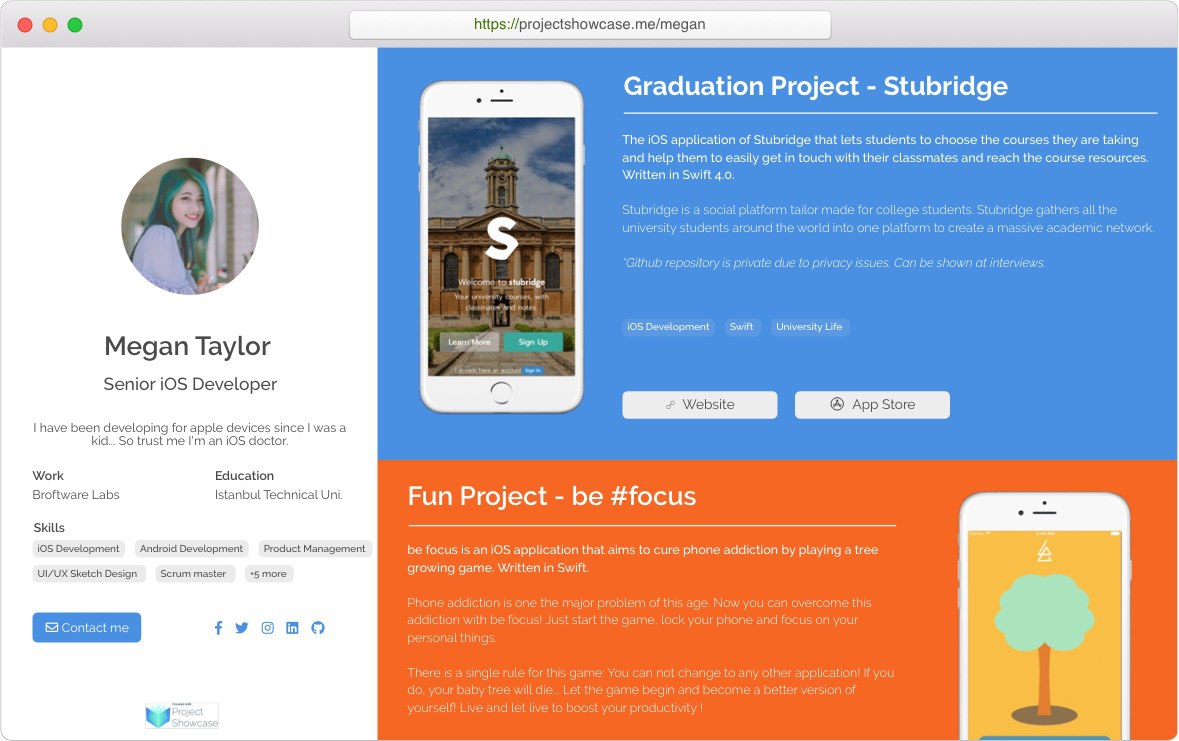Click the Megan Taylor name text
The width and height of the screenshot is (1179, 741).
coord(187,346)
